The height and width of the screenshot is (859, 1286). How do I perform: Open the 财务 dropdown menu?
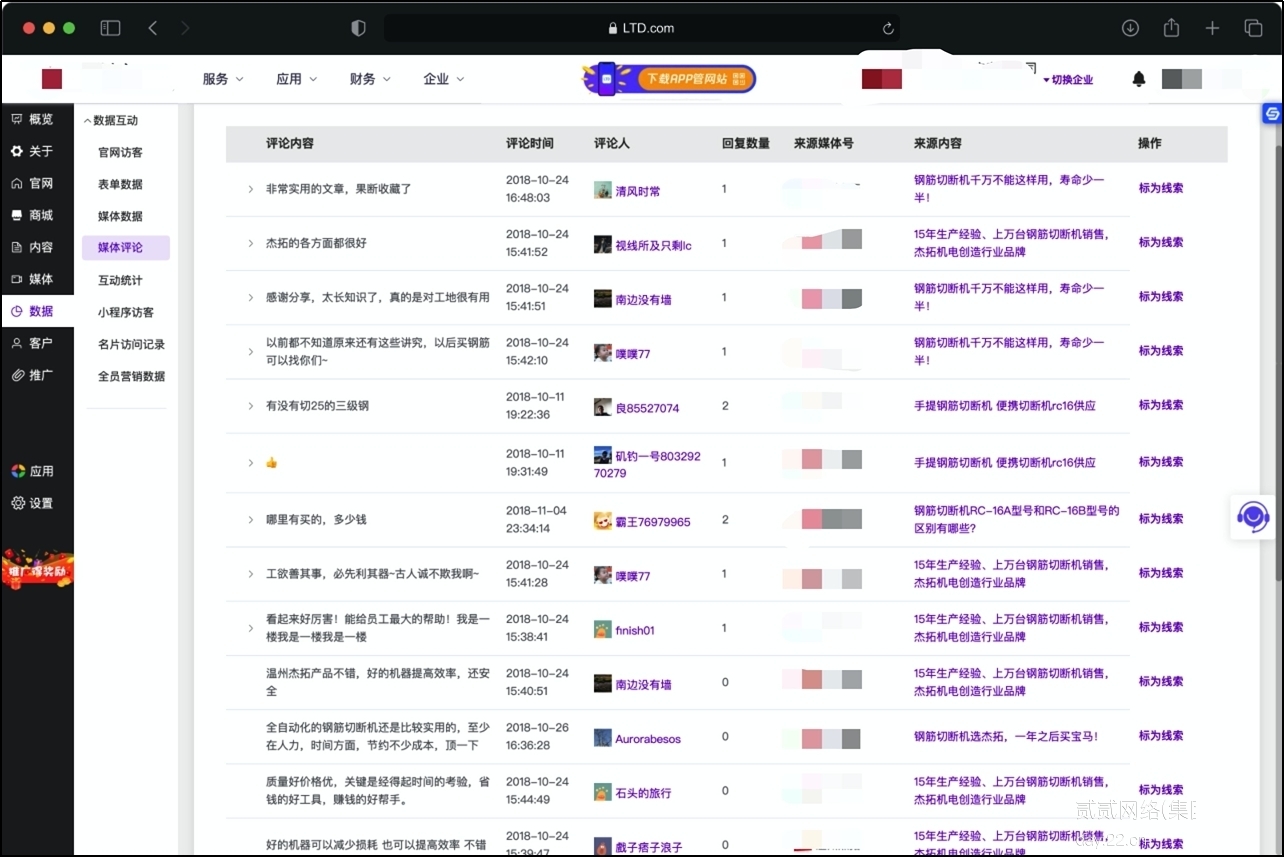click(x=369, y=79)
